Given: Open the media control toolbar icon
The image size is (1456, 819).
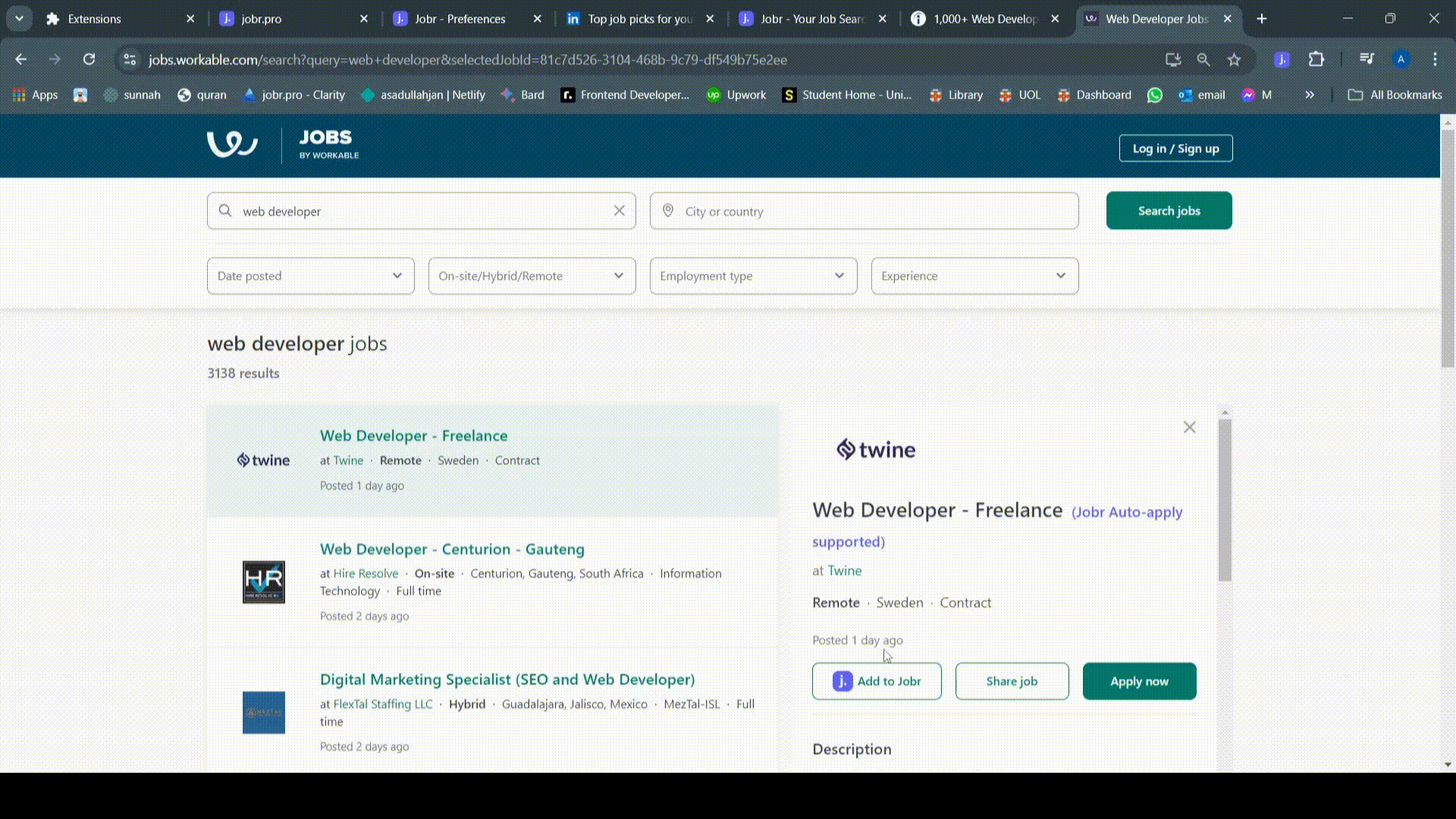Looking at the screenshot, I should click(1367, 59).
